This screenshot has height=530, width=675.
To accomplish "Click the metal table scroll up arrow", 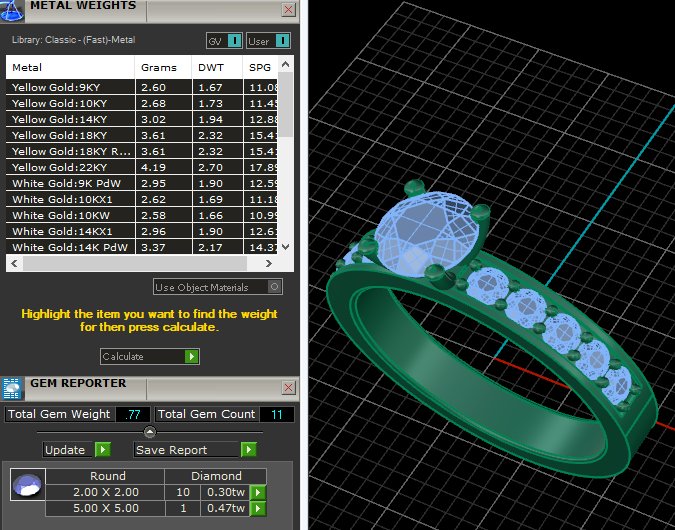I will point(285,65).
